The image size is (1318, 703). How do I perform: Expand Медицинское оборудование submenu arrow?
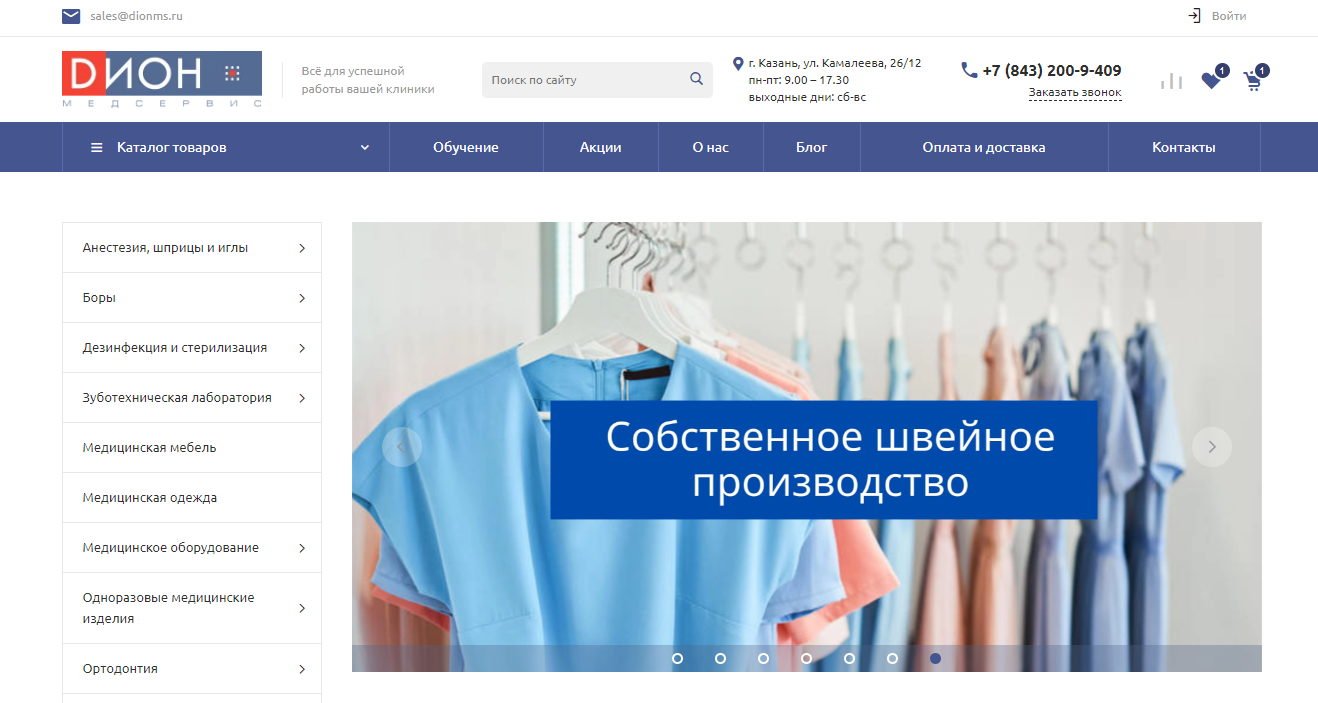(x=302, y=548)
